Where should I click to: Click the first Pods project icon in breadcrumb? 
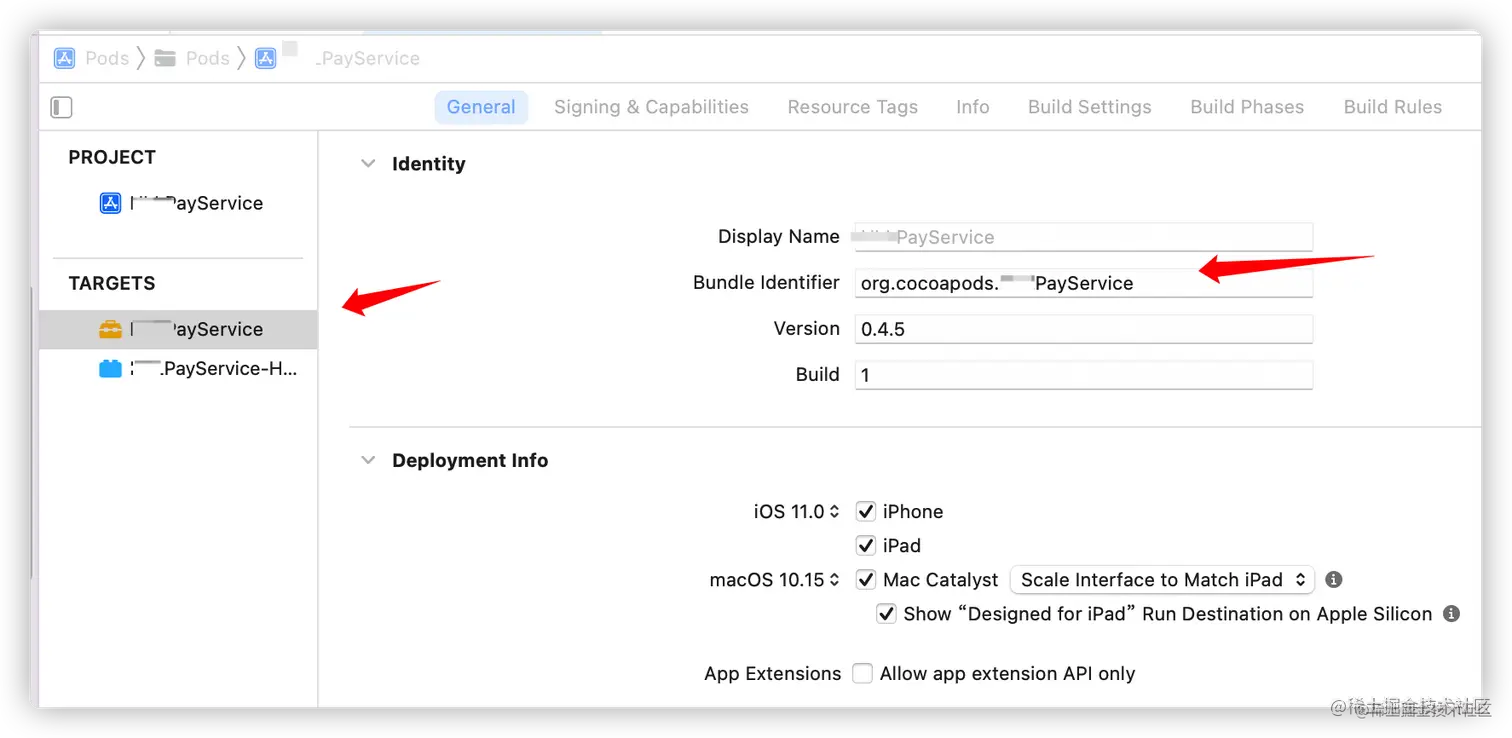click(64, 58)
